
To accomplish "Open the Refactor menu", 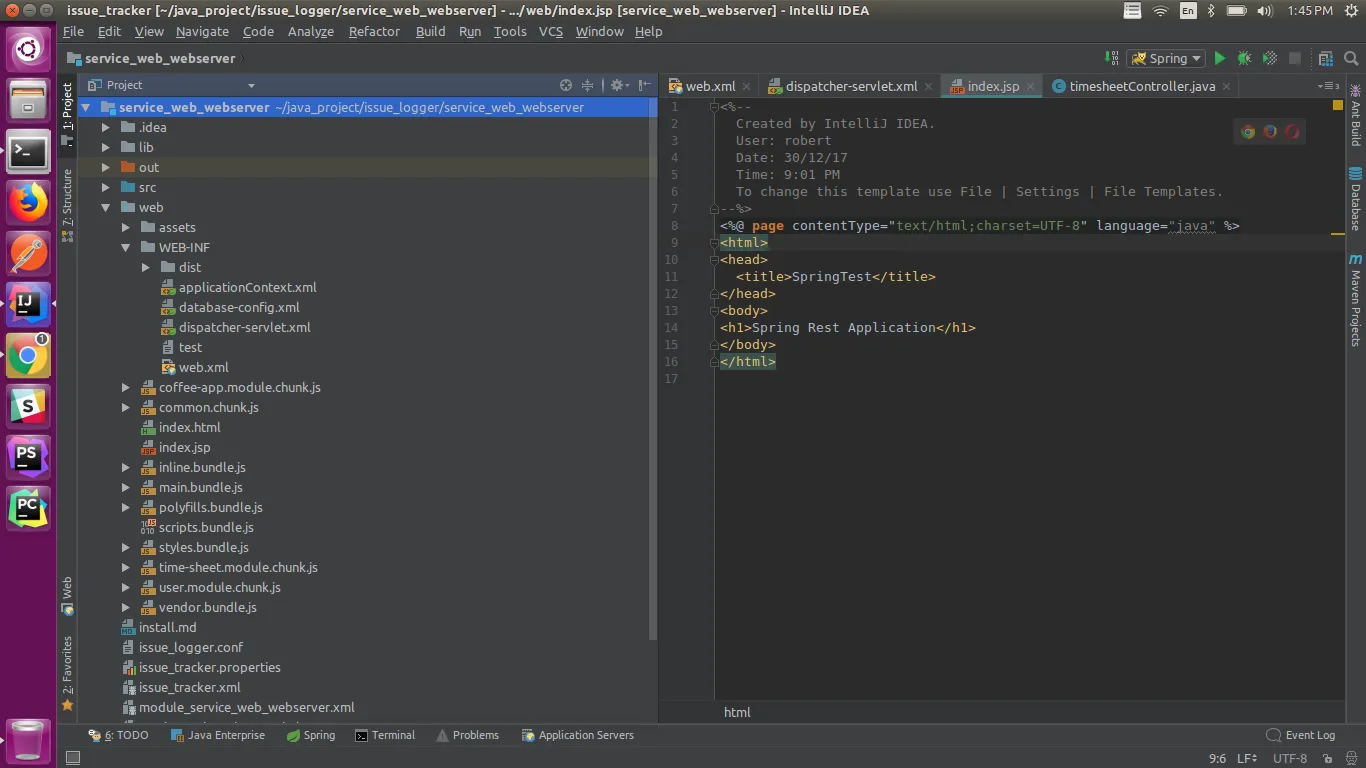I will (x=374, y=31).
